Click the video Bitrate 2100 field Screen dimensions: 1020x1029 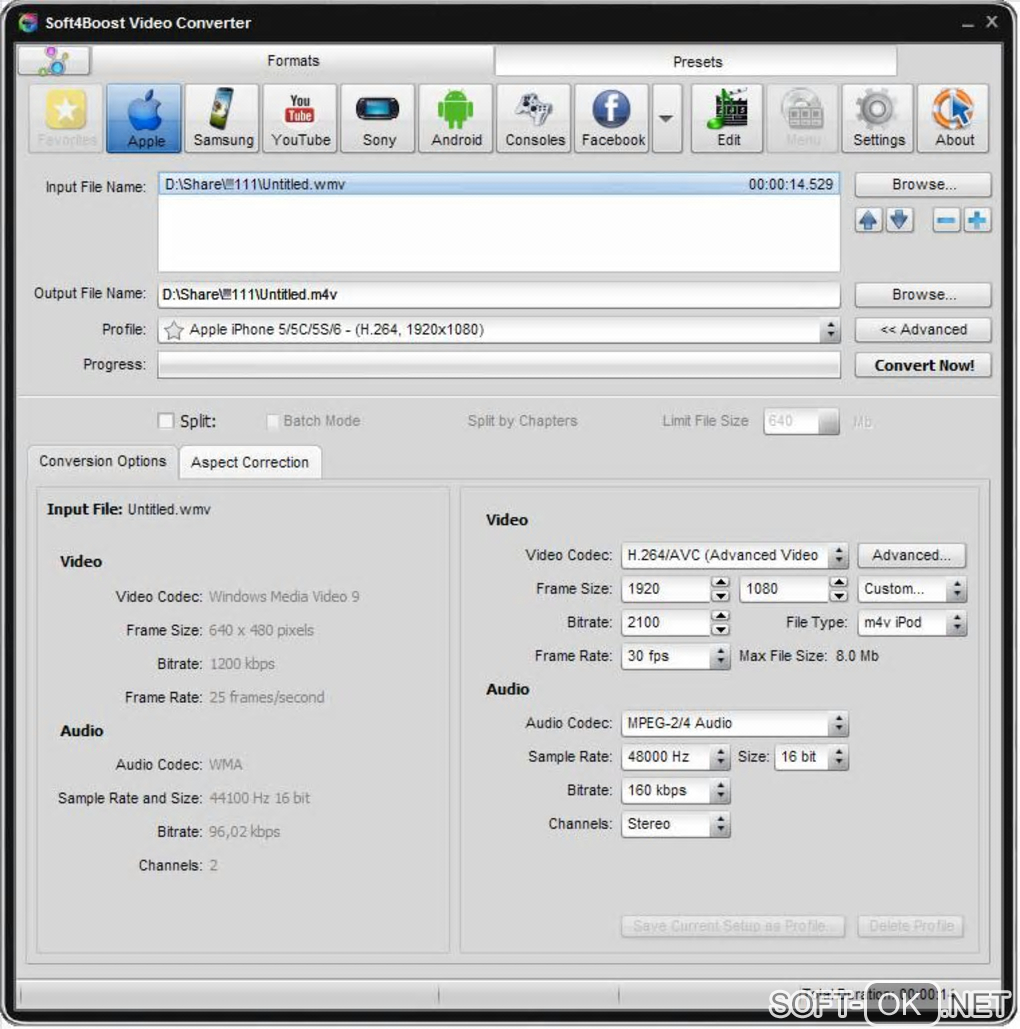point(666,623)
